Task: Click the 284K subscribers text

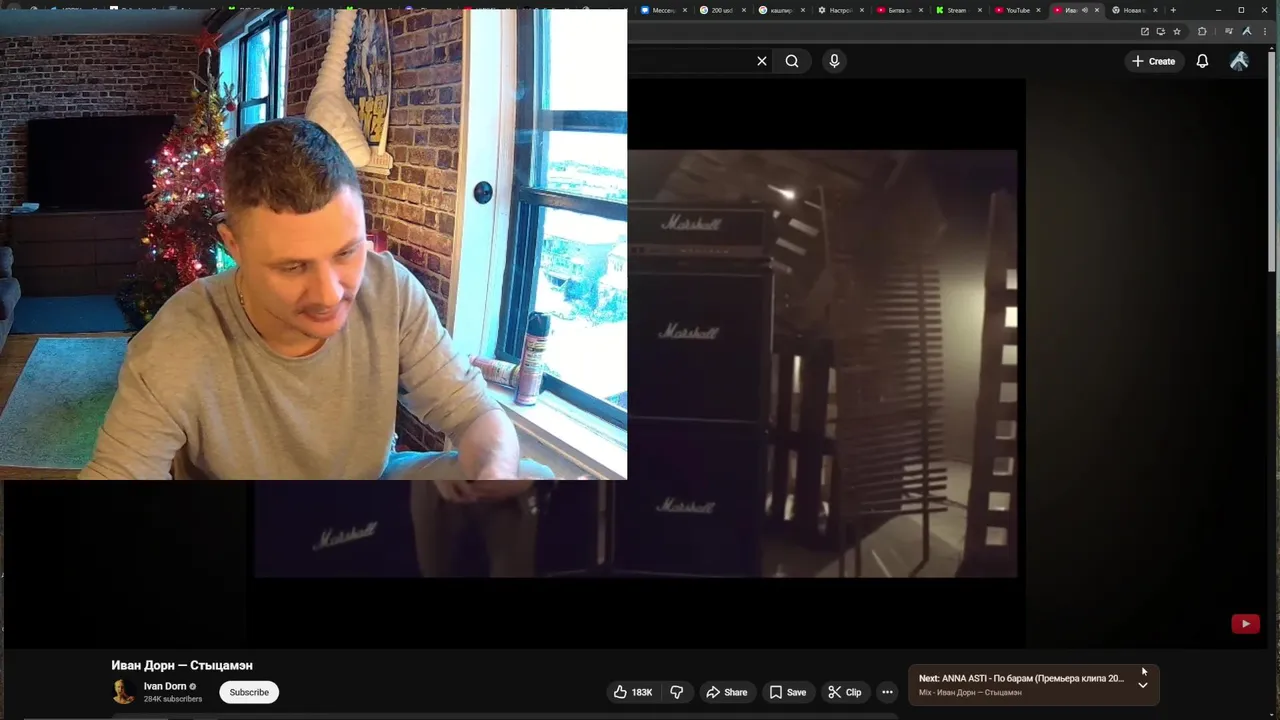Action: (173, 699)
